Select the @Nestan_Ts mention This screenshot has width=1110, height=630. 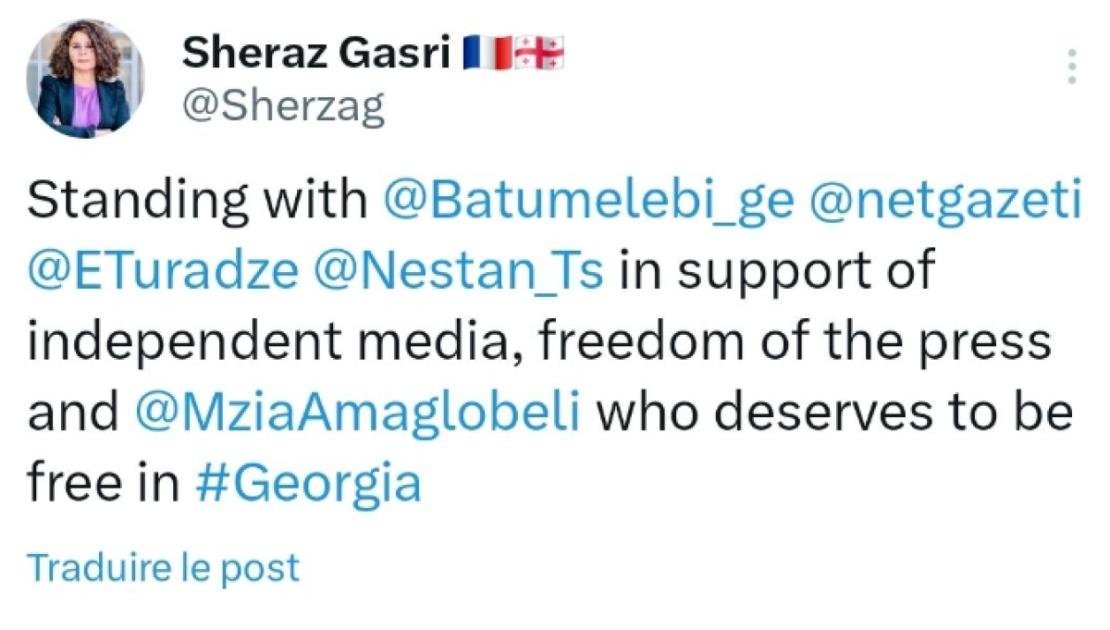click(459, 270)
